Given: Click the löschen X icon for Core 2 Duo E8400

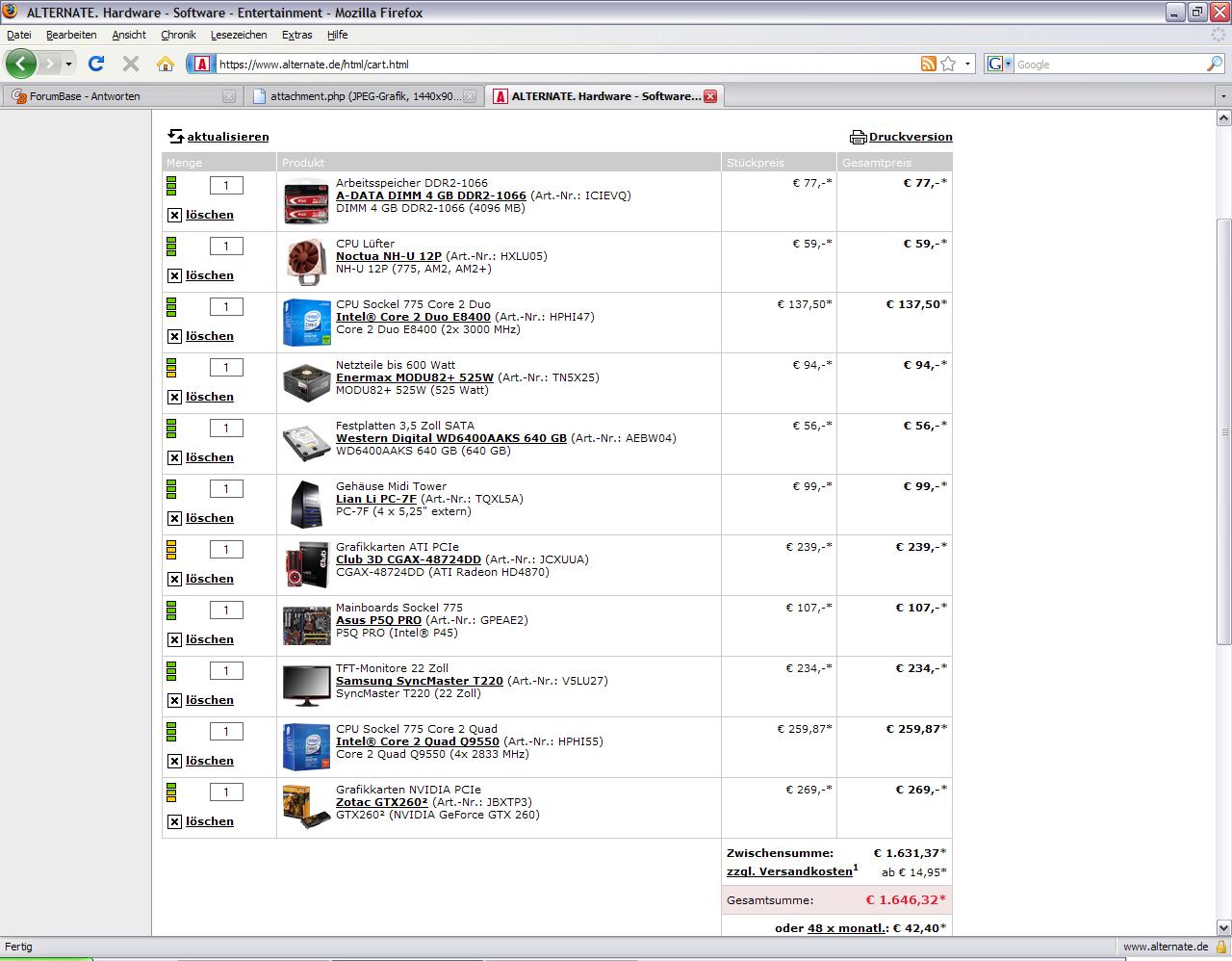Looking at the screenshot, I should (x=174, y=337).
